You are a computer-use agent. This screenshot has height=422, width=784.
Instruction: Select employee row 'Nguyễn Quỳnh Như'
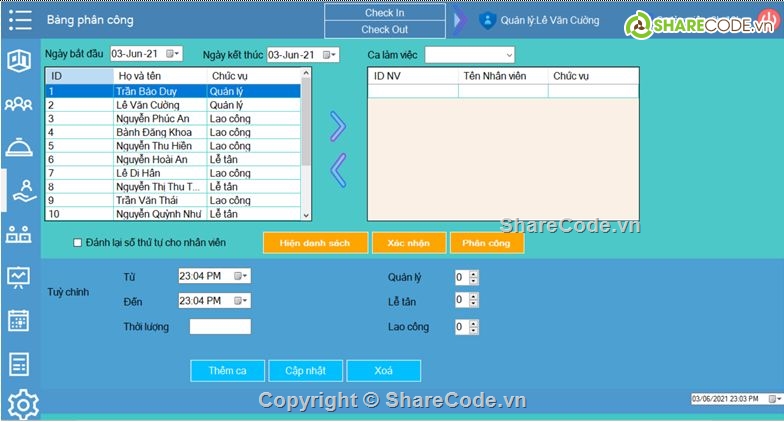(174, 214)
